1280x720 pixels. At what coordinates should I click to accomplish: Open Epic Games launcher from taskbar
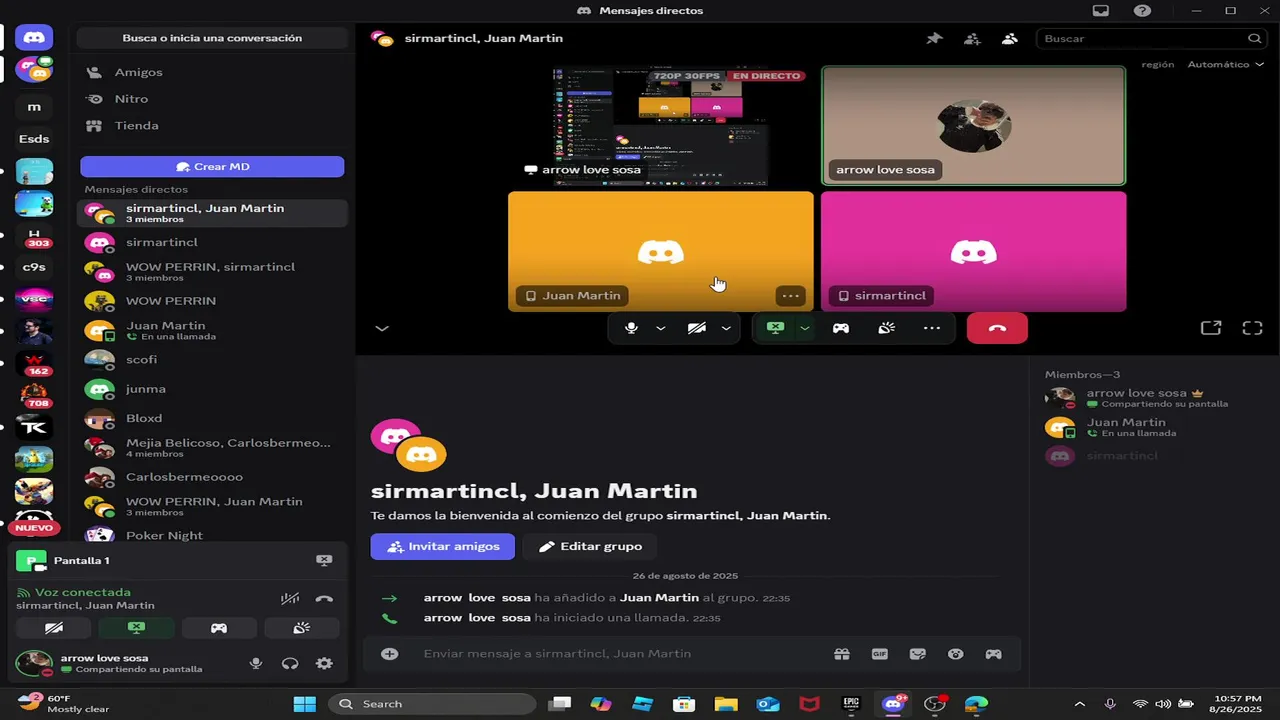pos(851,704)
